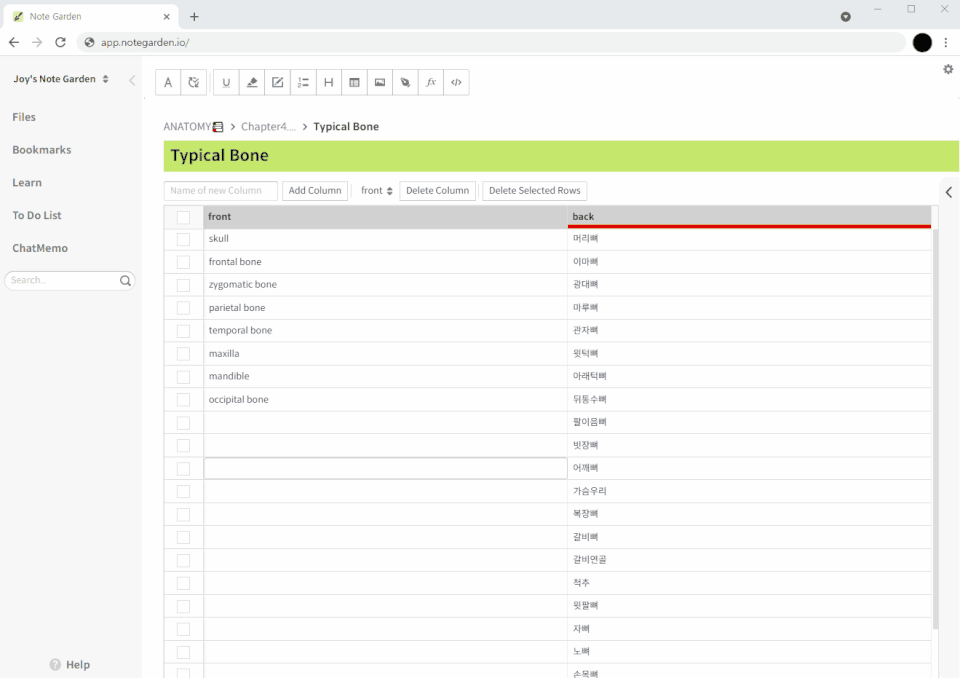Reload the browser page

click(x=60, y=42)
